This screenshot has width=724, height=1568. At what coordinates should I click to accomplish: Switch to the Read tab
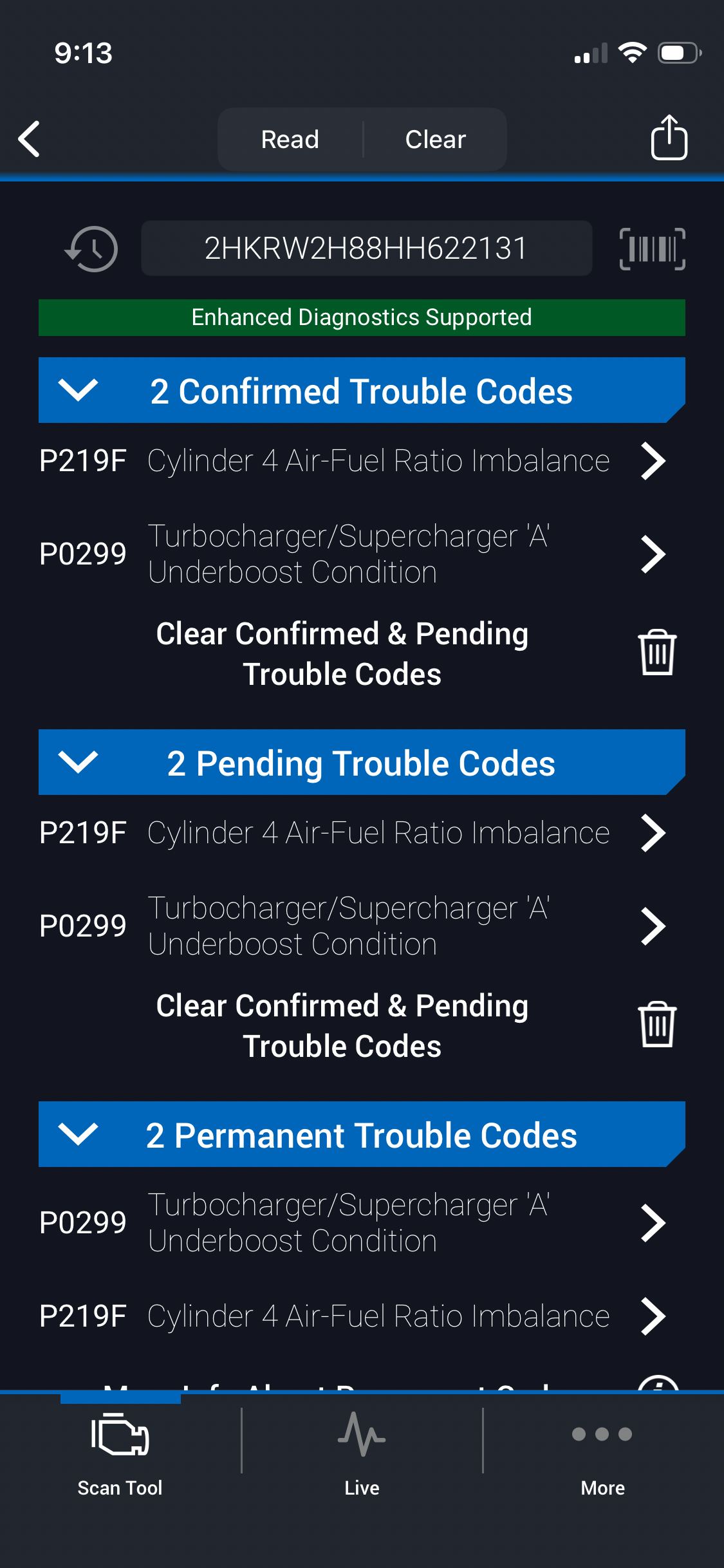pos(290,139)
